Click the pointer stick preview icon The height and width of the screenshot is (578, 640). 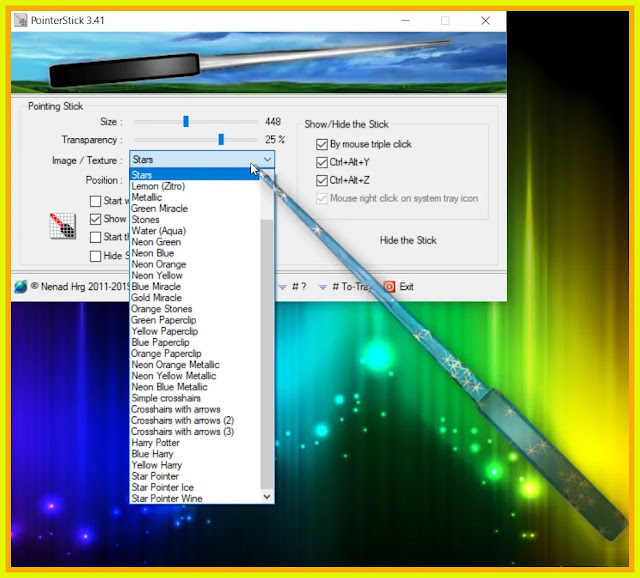[x=62, y=225]
